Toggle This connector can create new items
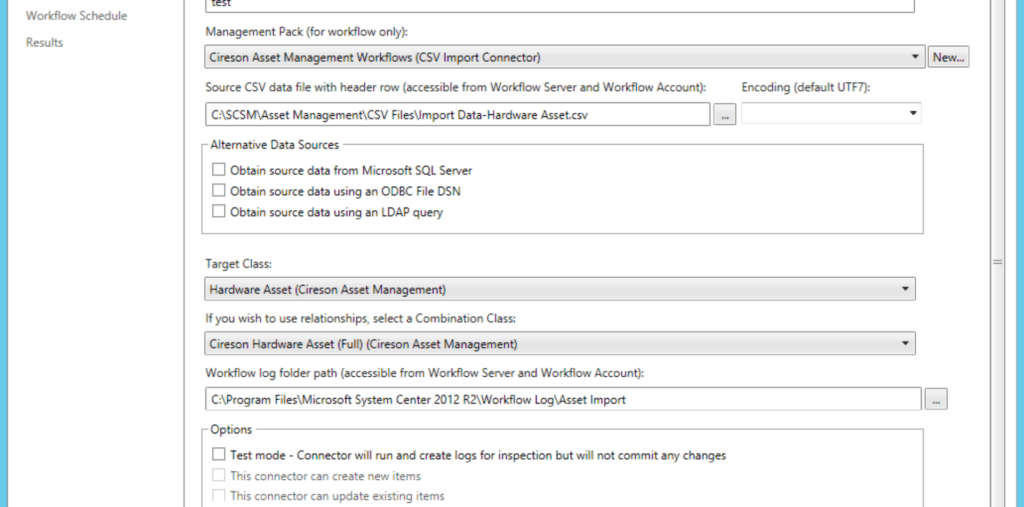Image resolution: width=1024 pixels, height=507 pixels. point(219,475)
